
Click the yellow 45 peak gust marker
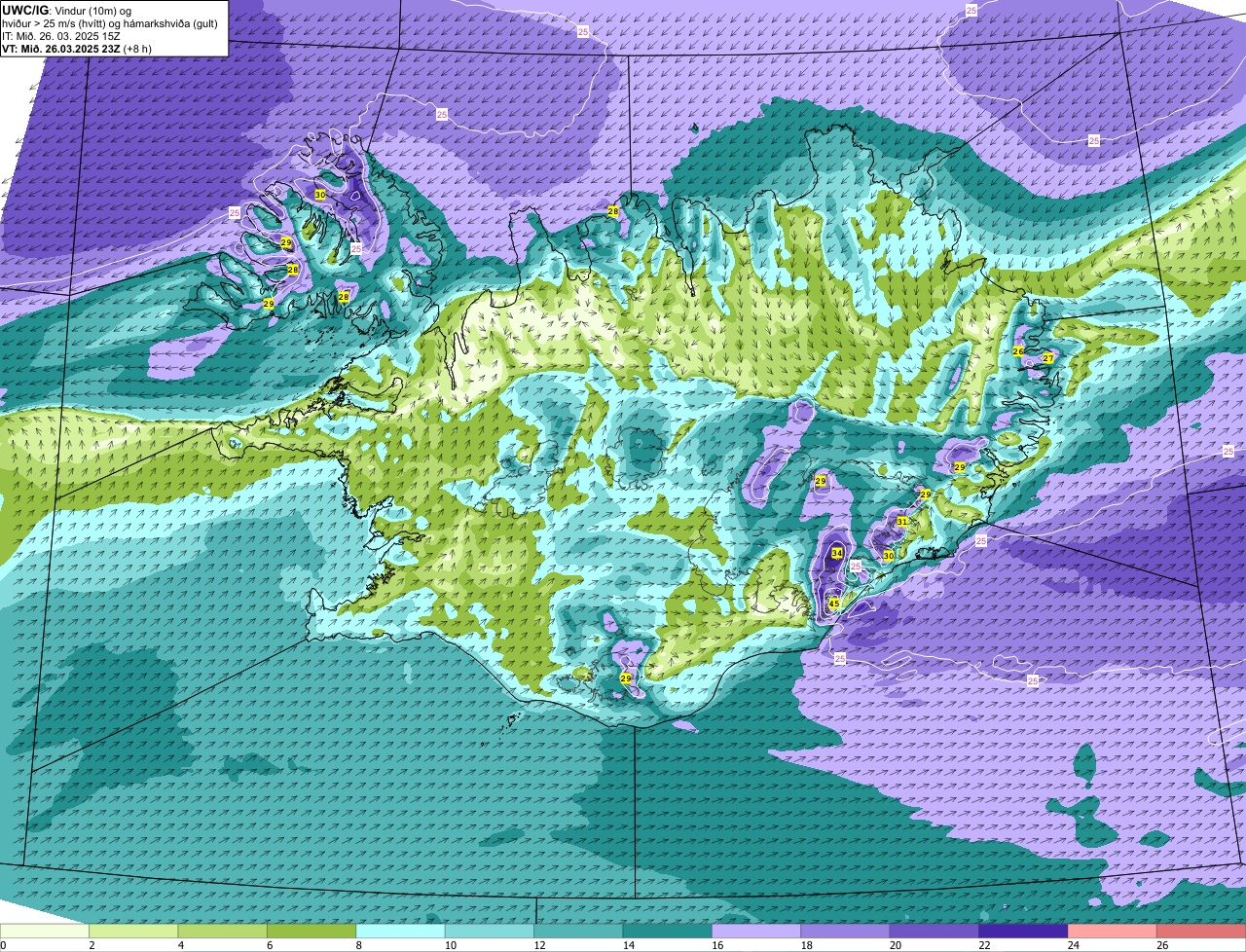833,604
